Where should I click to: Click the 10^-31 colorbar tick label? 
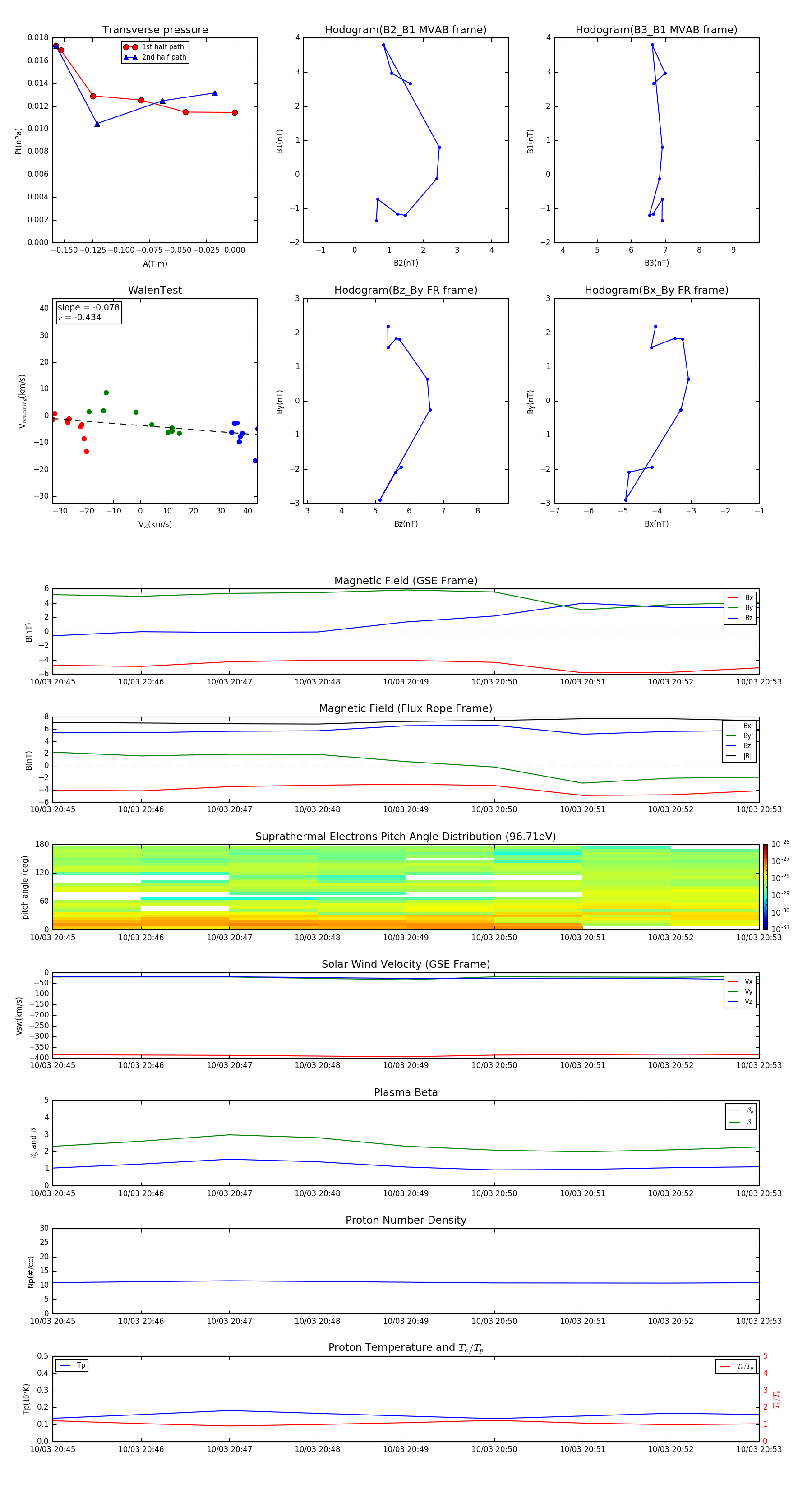point(780,929)
